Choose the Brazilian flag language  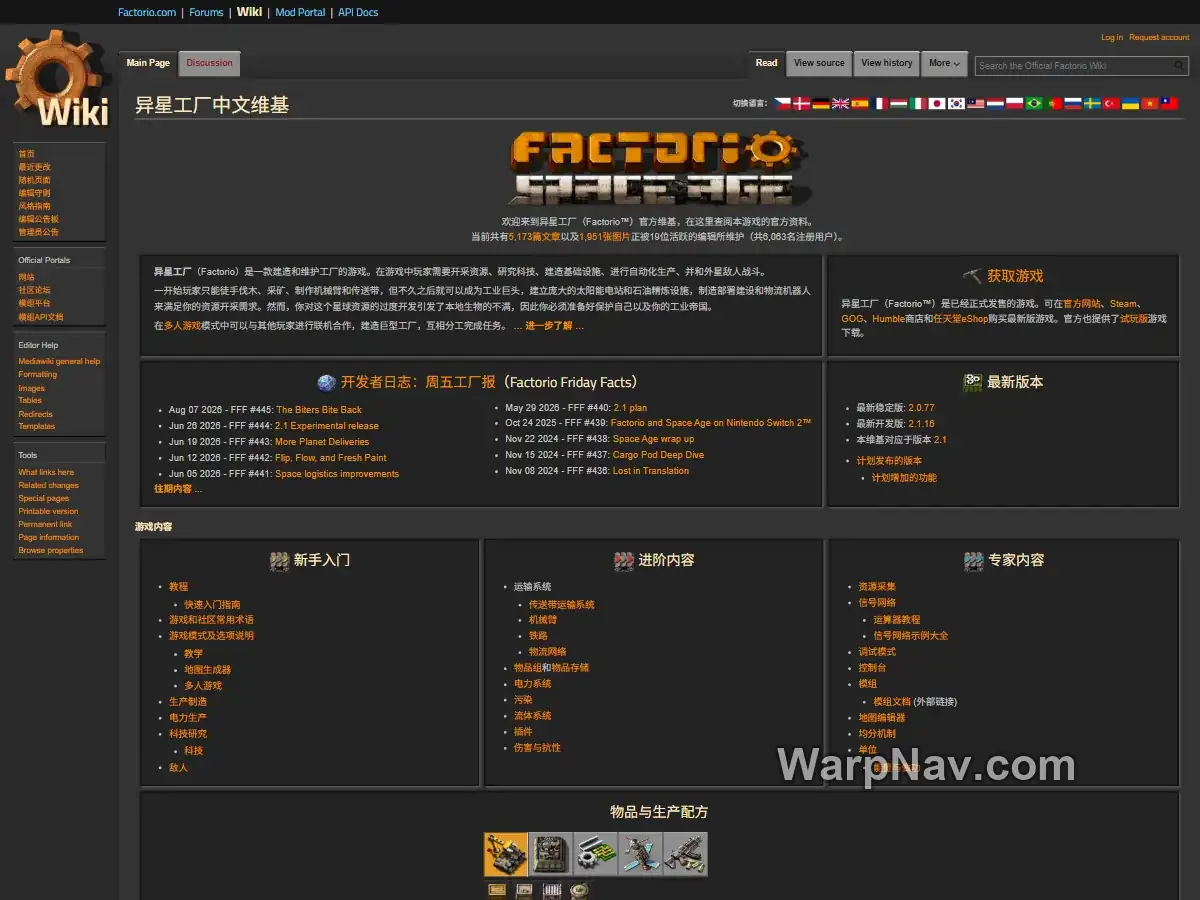[1034, 103]
